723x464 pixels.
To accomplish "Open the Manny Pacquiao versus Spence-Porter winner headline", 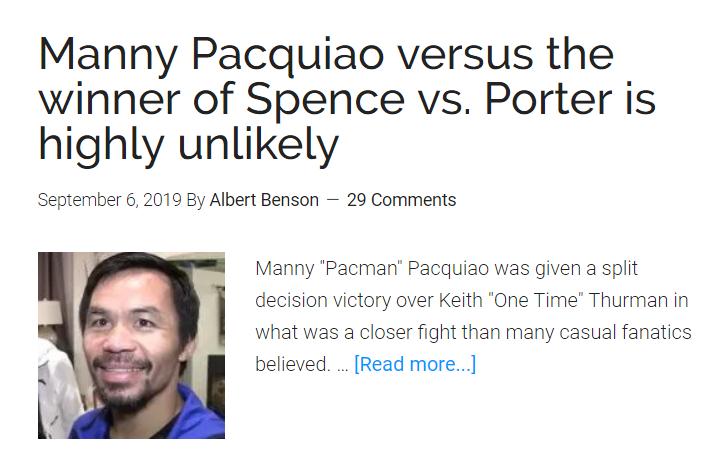I will pos(347,99).
